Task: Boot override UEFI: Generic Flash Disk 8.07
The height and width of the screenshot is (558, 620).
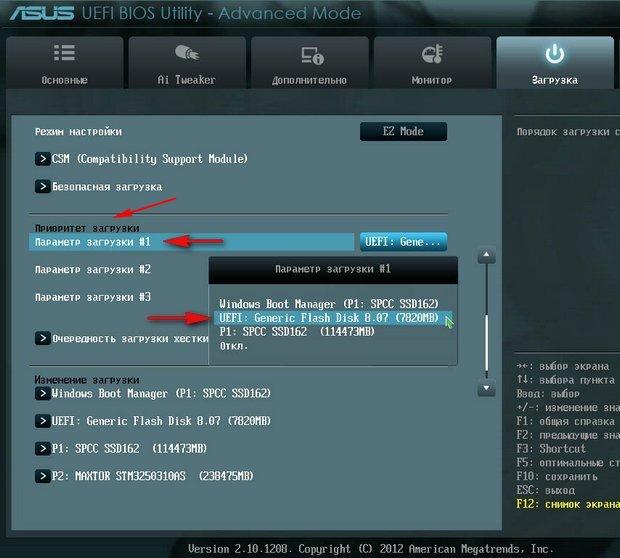Action: click(153, 421)
